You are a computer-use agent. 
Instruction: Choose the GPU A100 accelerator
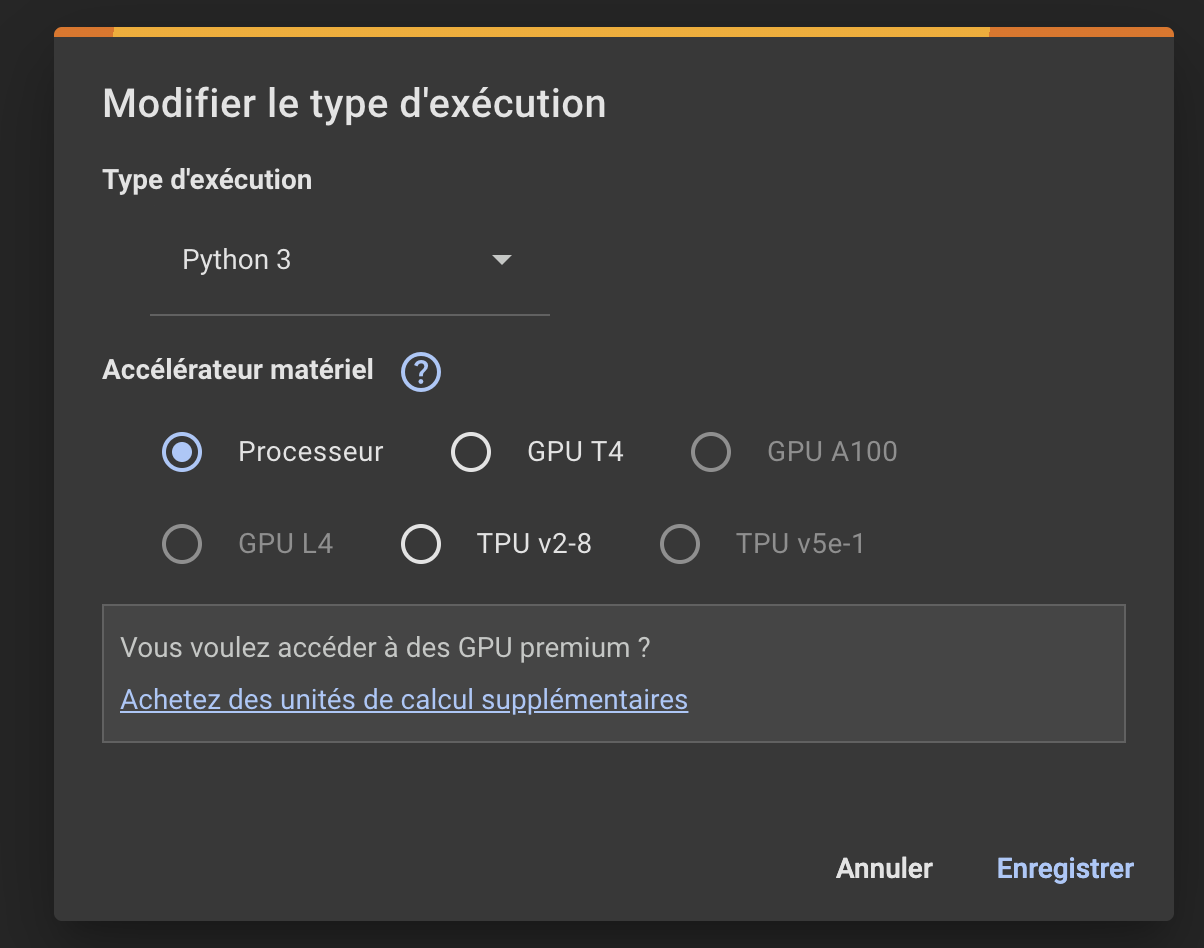pyautogui.click(x=711, y=452)
